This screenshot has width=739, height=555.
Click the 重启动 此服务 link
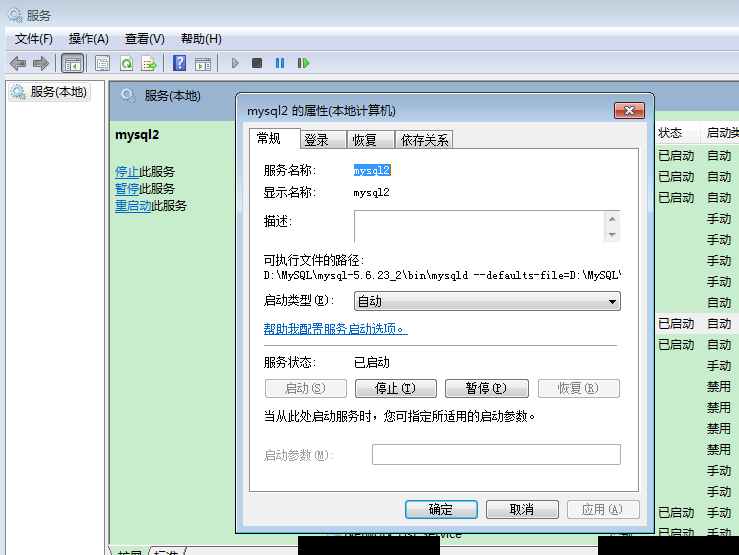[x=133, y=205]
